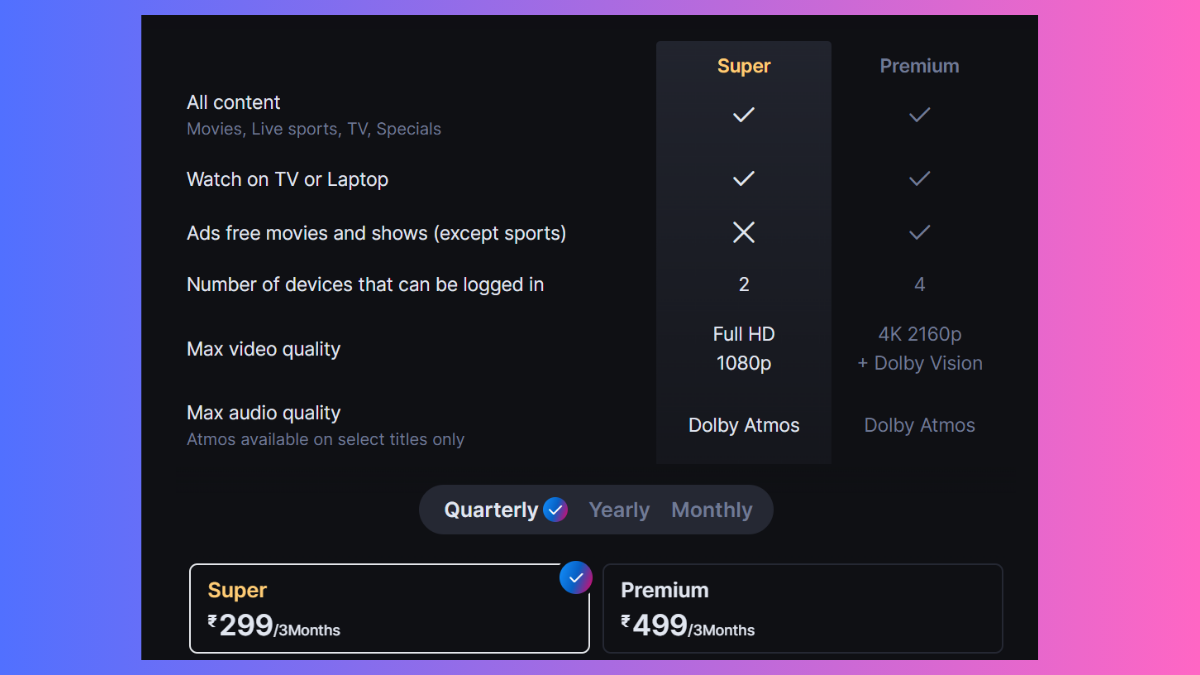Click Premium checkmark for Ads free movies
This screenshot has width=1200, height=675.
point(919,232)
